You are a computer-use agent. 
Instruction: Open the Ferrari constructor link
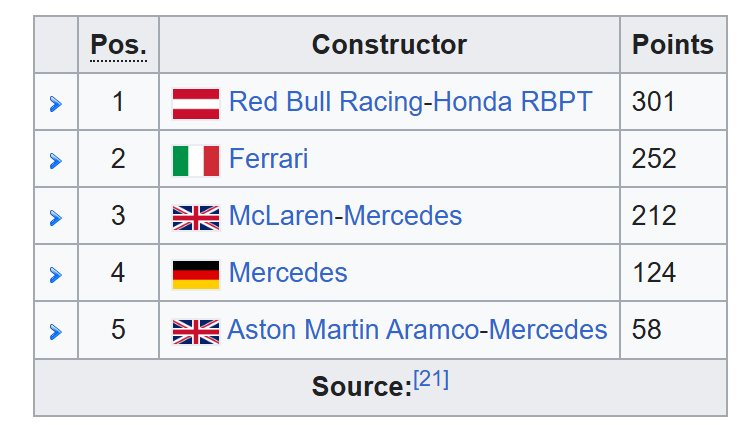[x=268, y=159]
